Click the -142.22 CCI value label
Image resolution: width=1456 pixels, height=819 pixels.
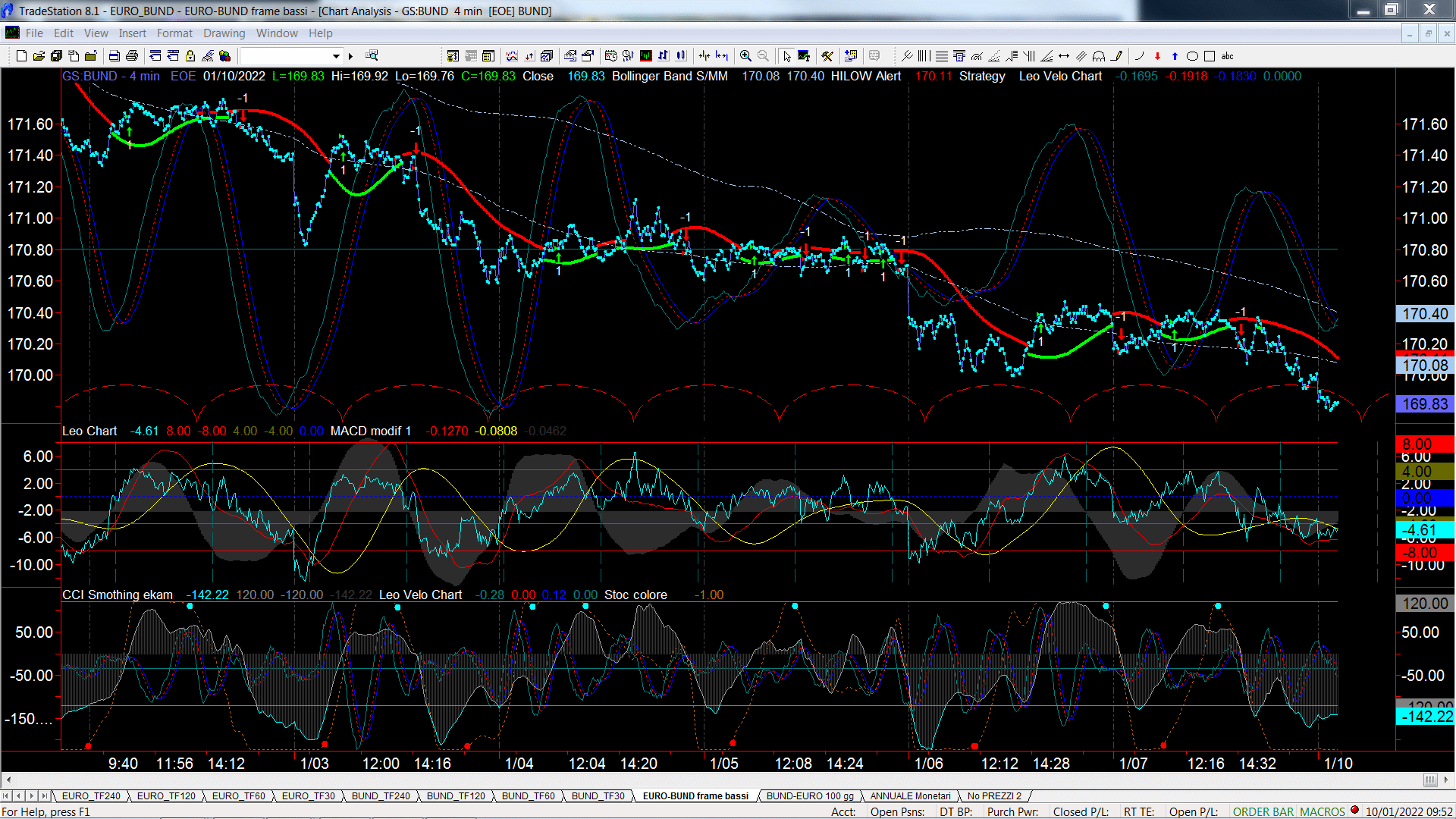pyautogui.click(x=1426, y=717)
